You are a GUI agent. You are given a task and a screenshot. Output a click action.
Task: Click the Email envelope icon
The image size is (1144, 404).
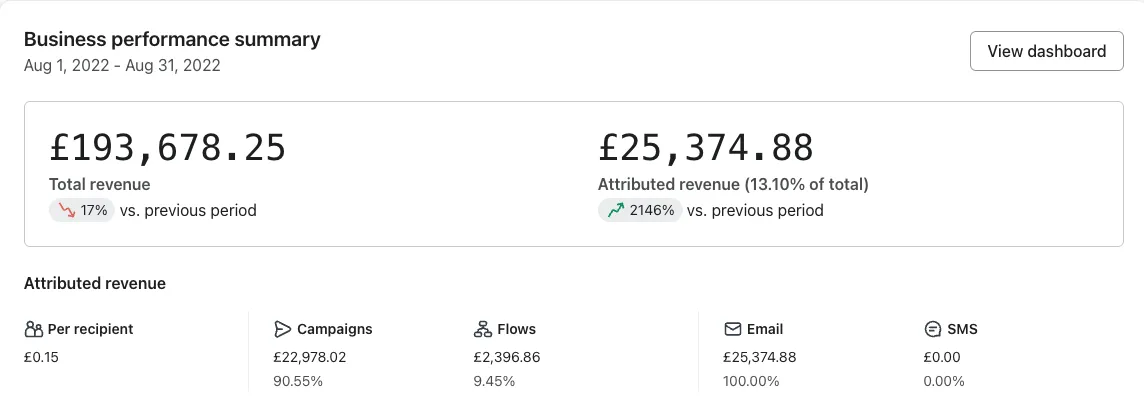pyautogui.click(x=733, y=330)
